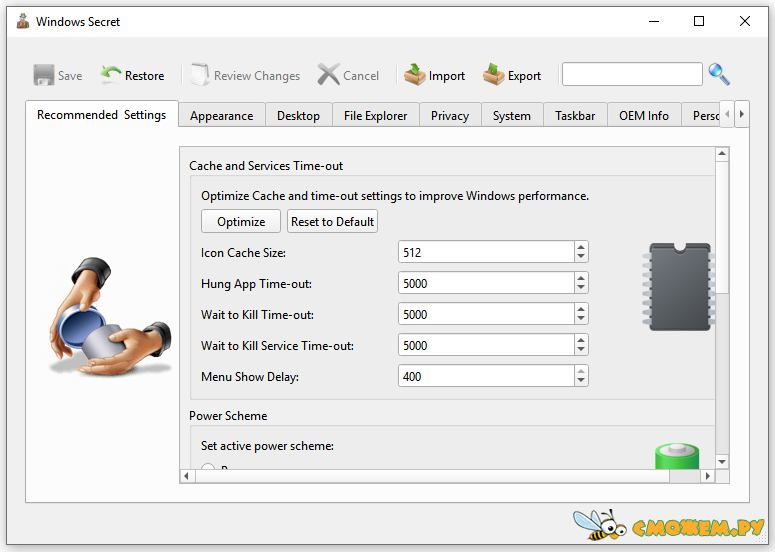775x552 pixels.
Task: Click the 'Wait to Kill Time-out:' label
Action: click(258, 315)
